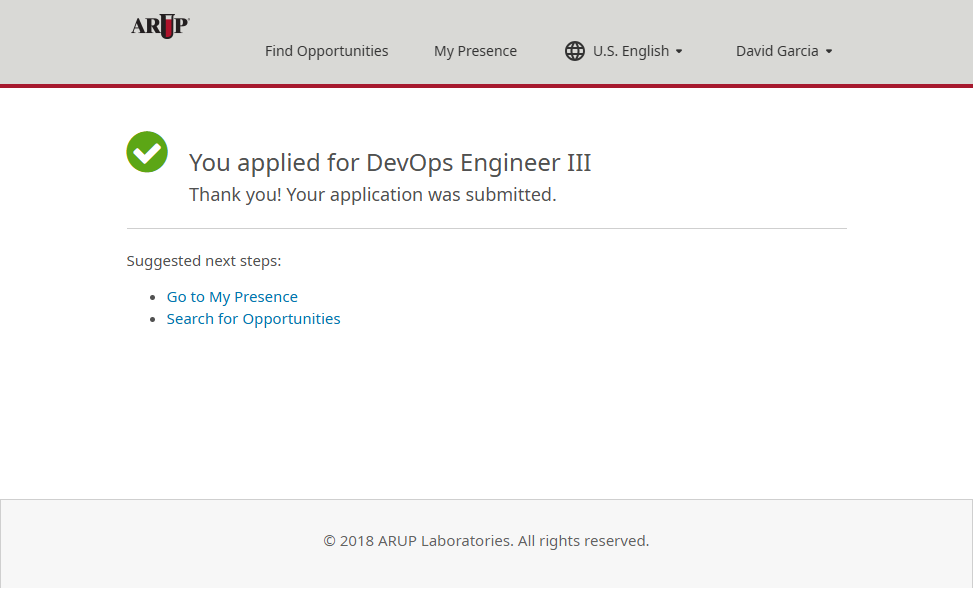Open the U.S. English language selector
The height and width of the screenshot is (589, 973).
click(631, 51)
